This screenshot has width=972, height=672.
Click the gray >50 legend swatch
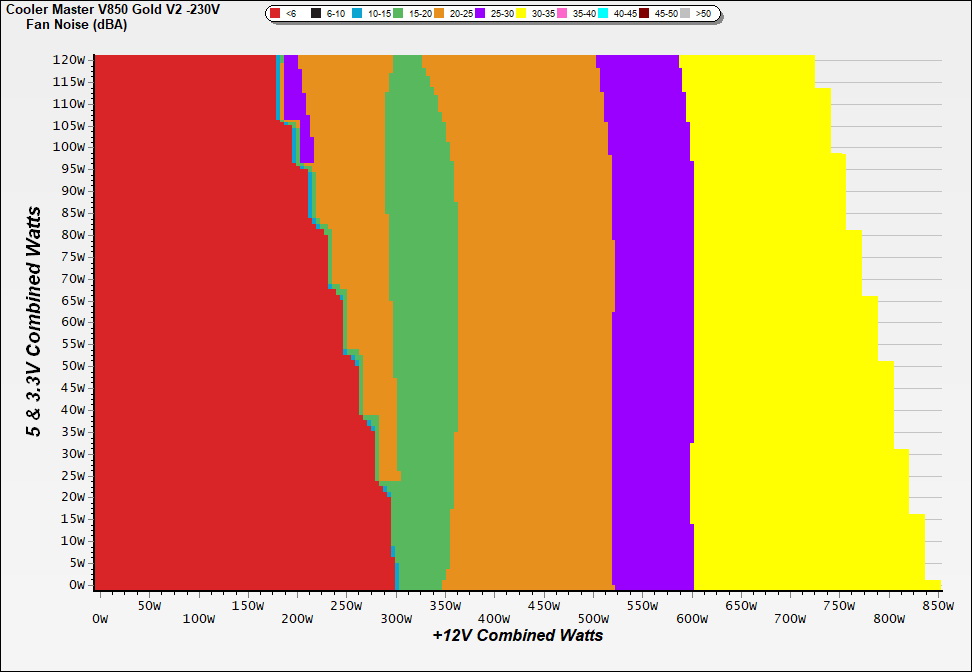[x=685, y=14]
